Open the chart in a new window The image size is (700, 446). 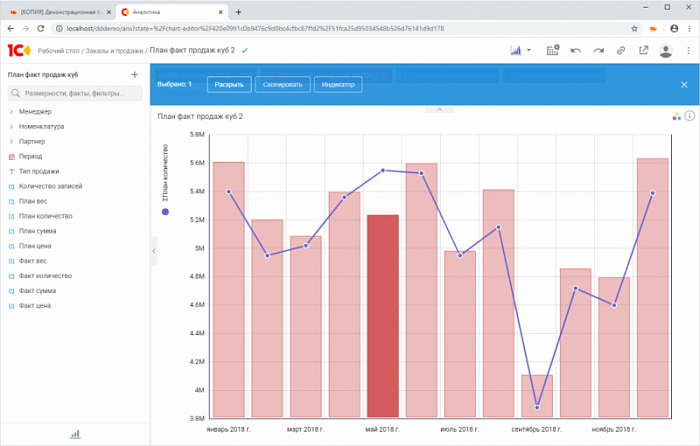643,50
